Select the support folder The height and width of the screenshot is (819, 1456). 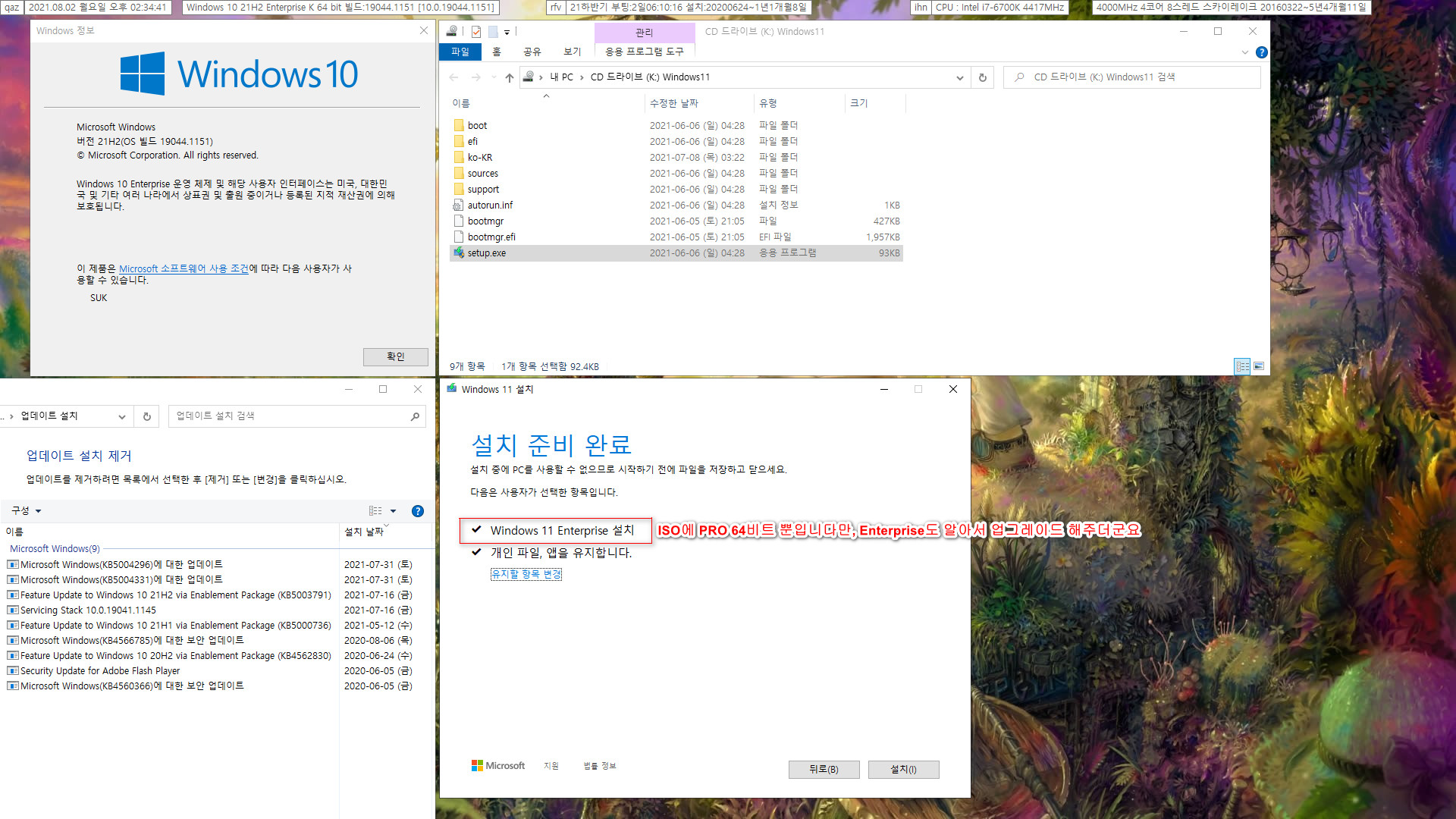click(676, 190)
